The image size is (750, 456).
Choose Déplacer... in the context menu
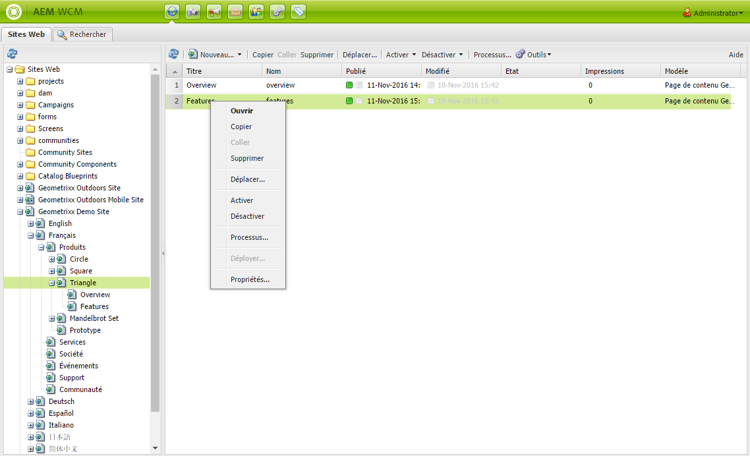pos(248,179)
